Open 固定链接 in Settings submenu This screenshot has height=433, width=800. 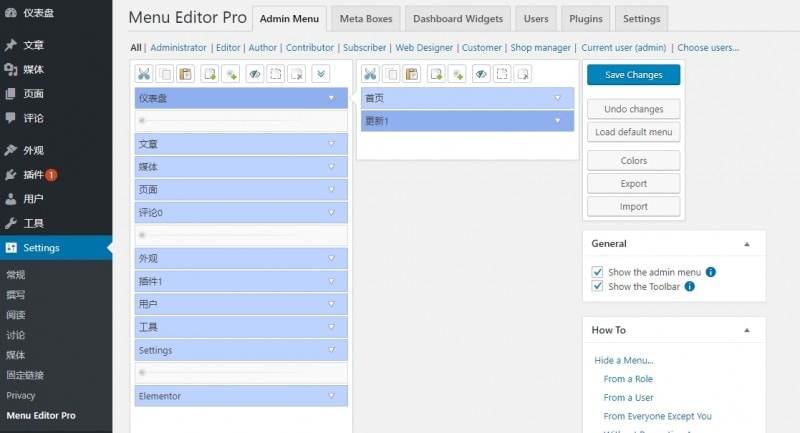coord(25,375)
